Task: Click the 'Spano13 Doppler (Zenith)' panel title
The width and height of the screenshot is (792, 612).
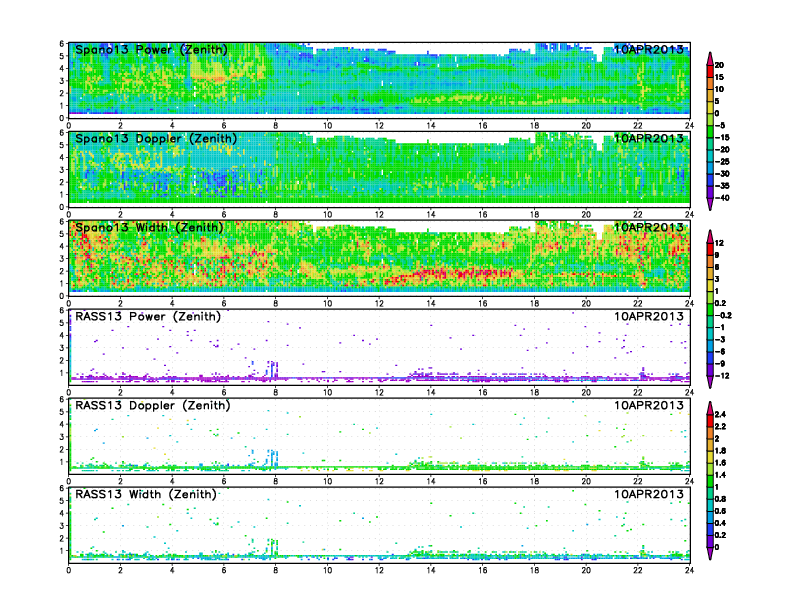Action: (x=156, y=139)
